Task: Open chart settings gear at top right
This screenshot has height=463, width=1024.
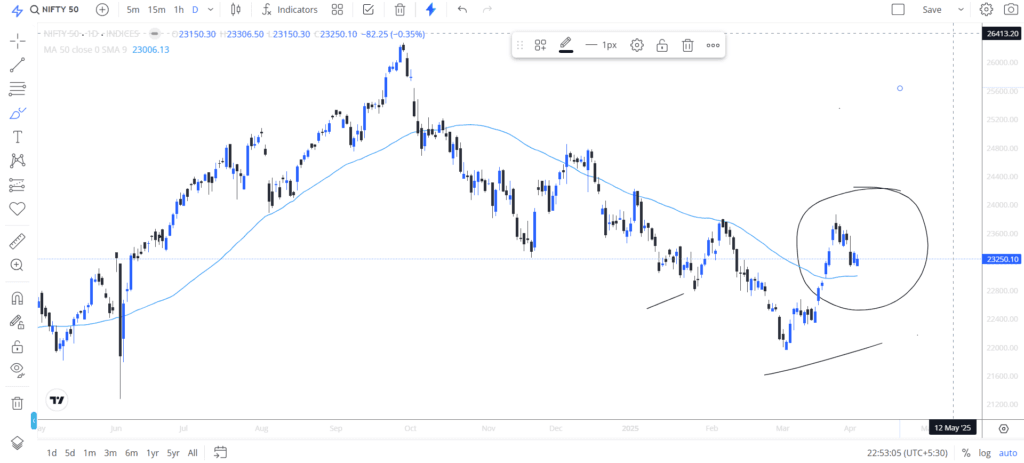Action: (x=986, y=10)
